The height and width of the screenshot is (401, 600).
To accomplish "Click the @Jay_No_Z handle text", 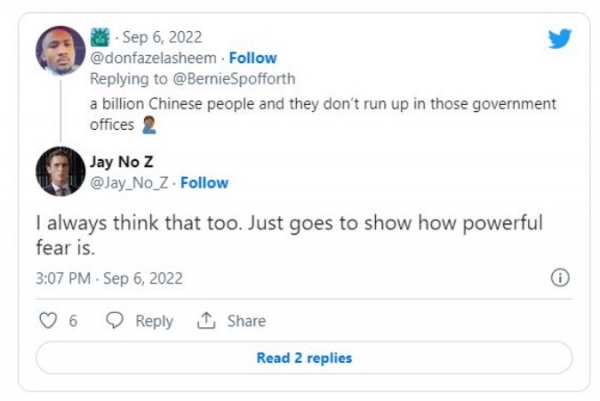I will pyautogui.click(x=131, y=182).
